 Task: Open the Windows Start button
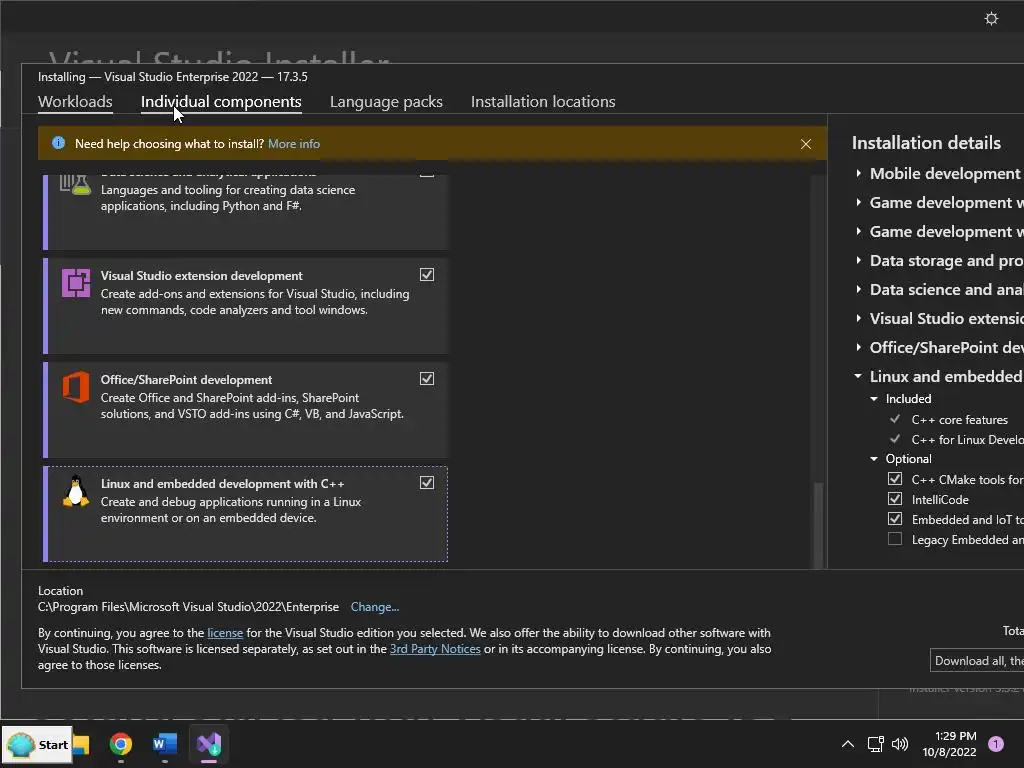37,744
